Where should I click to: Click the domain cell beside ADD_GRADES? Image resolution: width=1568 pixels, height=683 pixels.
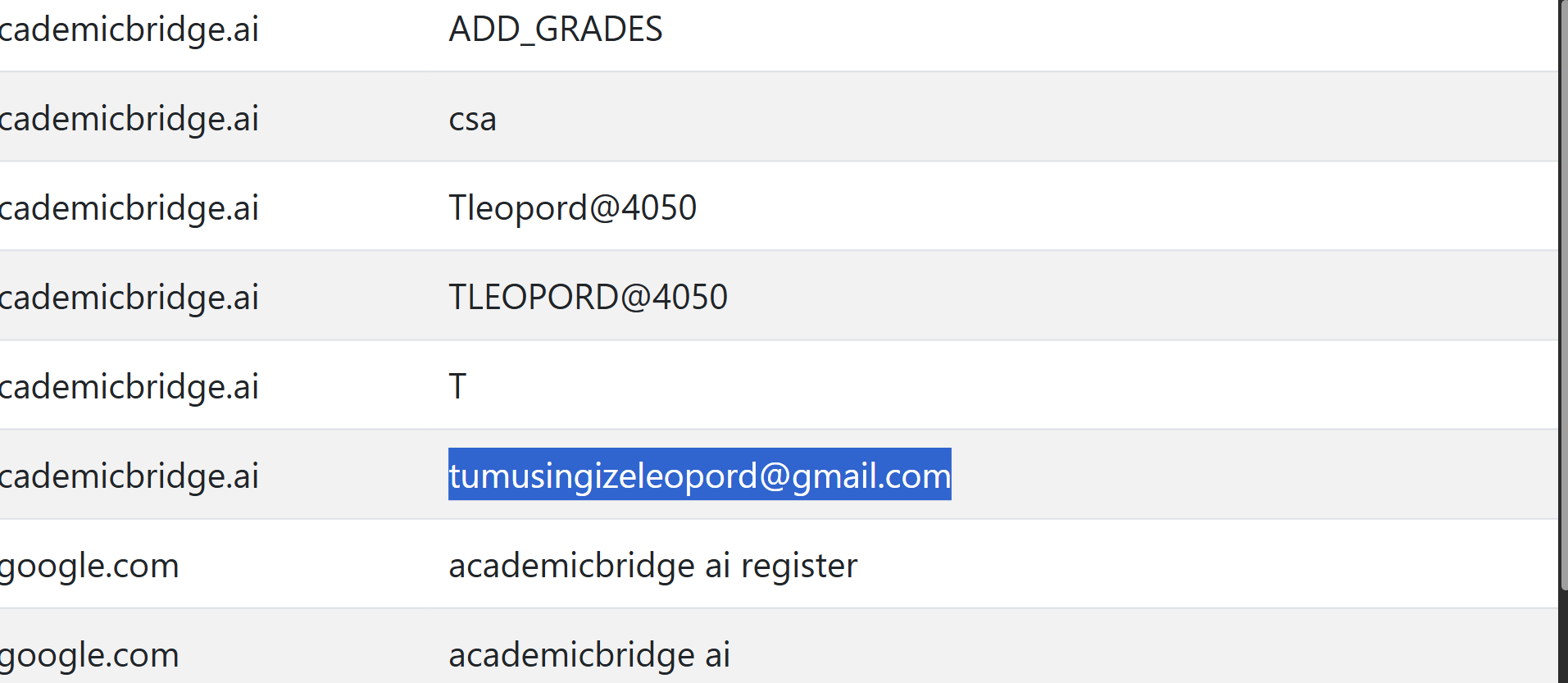point(130,30)
